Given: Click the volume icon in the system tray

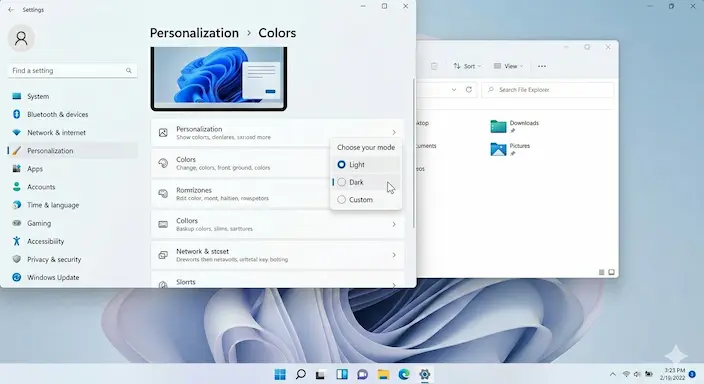Looking at the screenshot, I should point(637,374).
